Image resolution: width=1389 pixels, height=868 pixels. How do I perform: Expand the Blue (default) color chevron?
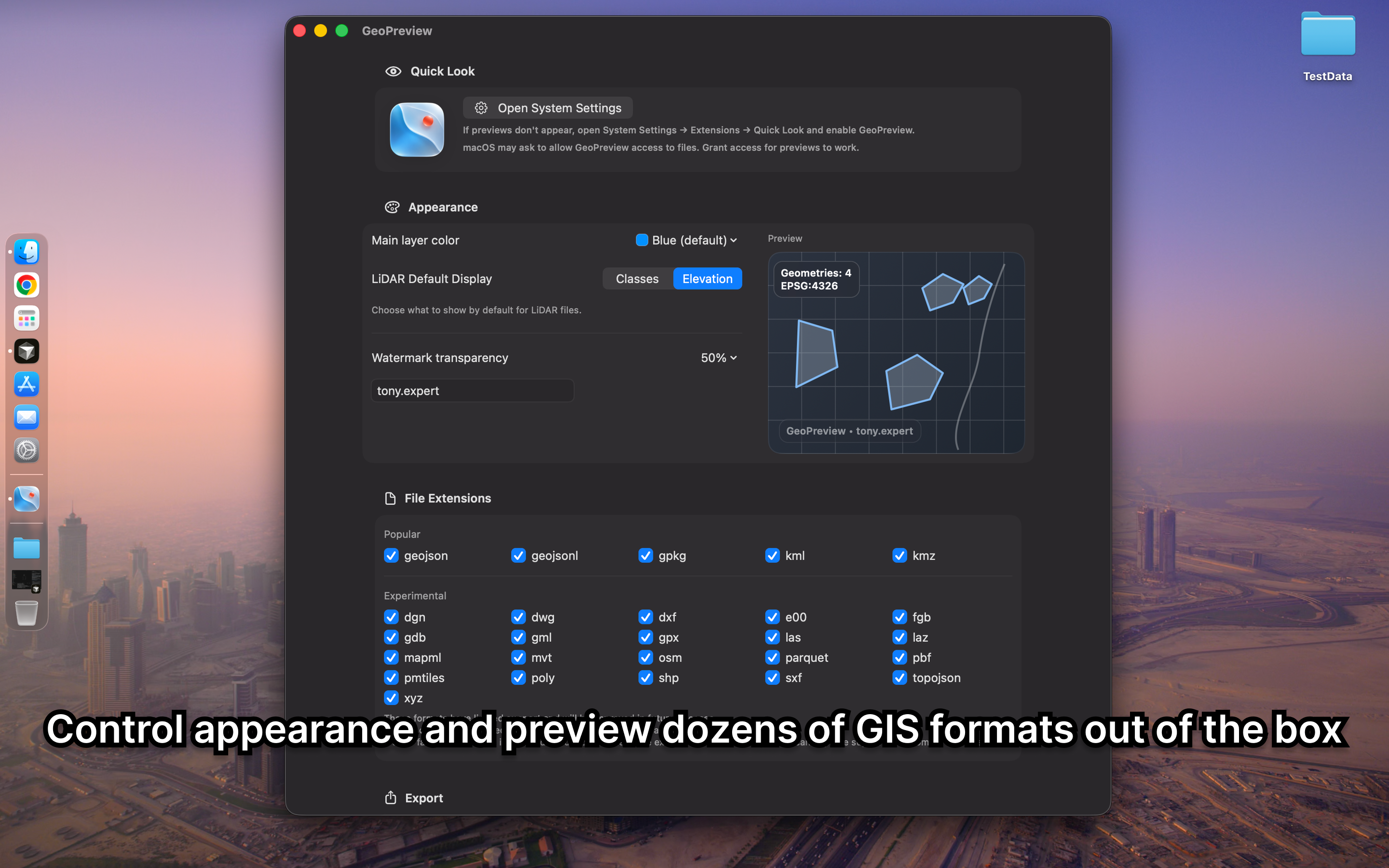(734, 240)
